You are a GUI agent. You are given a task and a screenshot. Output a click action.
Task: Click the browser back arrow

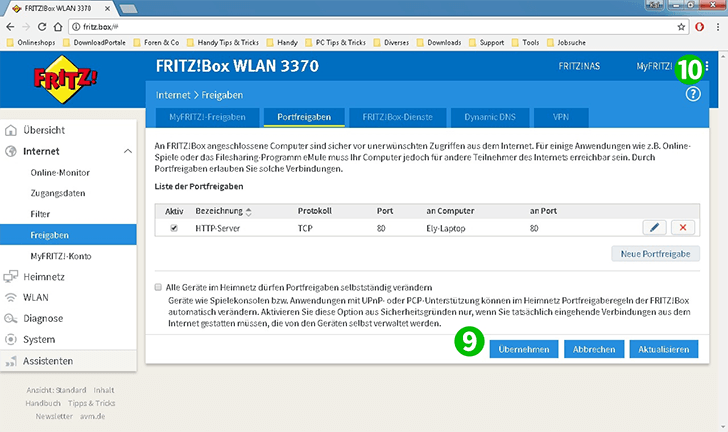tap(10, 27)
